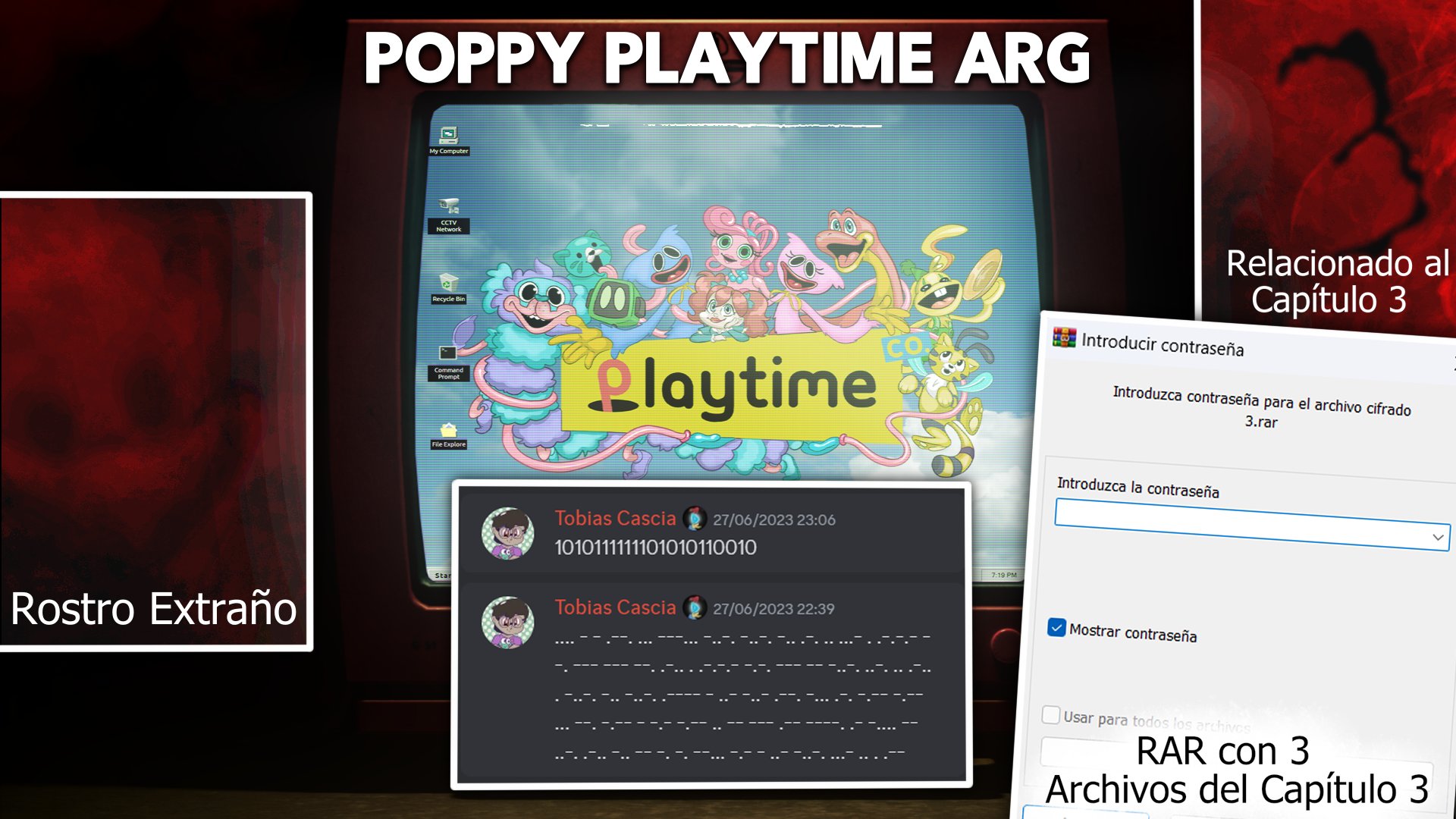Toggle the Mostrar contraseña checkbox
This screenshot has width=1456, height=819.
(x=1056, y=627)
